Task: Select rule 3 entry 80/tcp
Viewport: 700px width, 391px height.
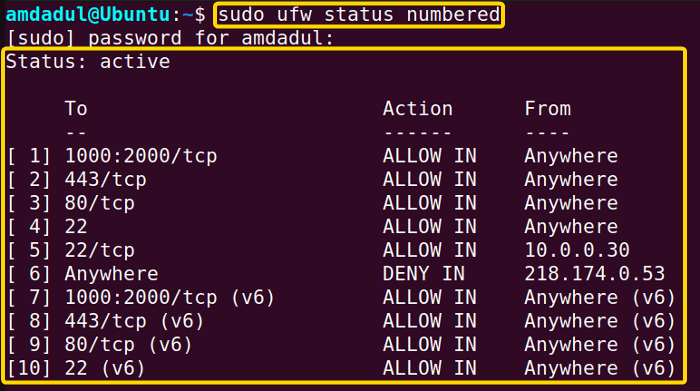Action: tap(100, 203)
